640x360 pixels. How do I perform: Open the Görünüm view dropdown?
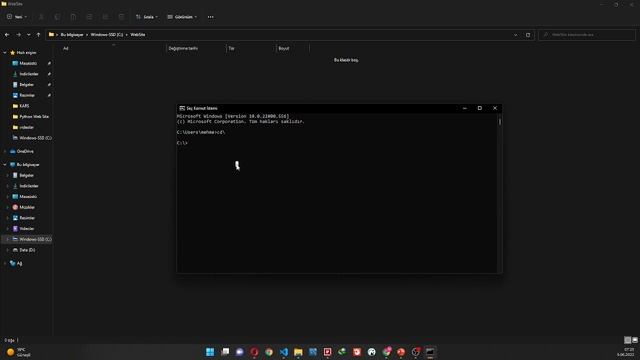coord(182,17)
